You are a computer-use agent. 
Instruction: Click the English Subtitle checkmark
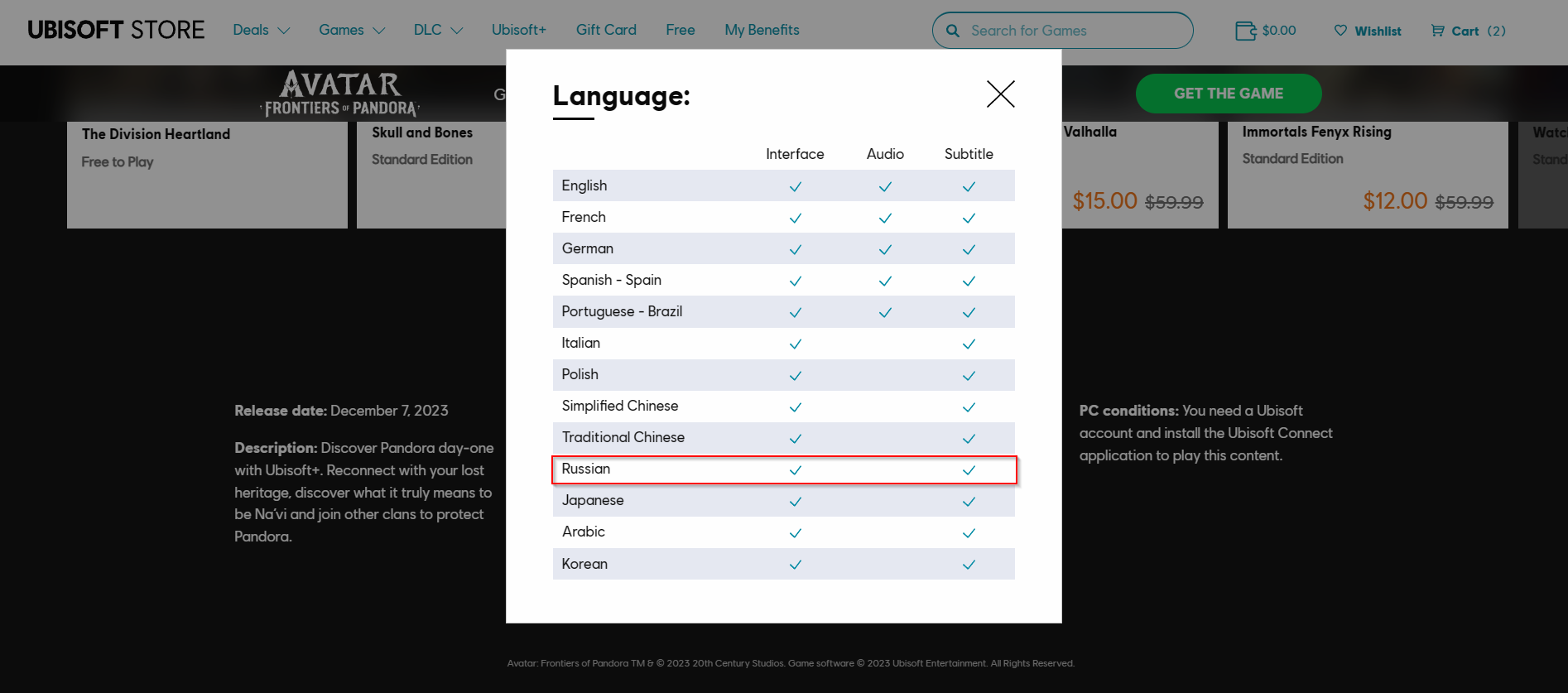click(x=969, y=186)
